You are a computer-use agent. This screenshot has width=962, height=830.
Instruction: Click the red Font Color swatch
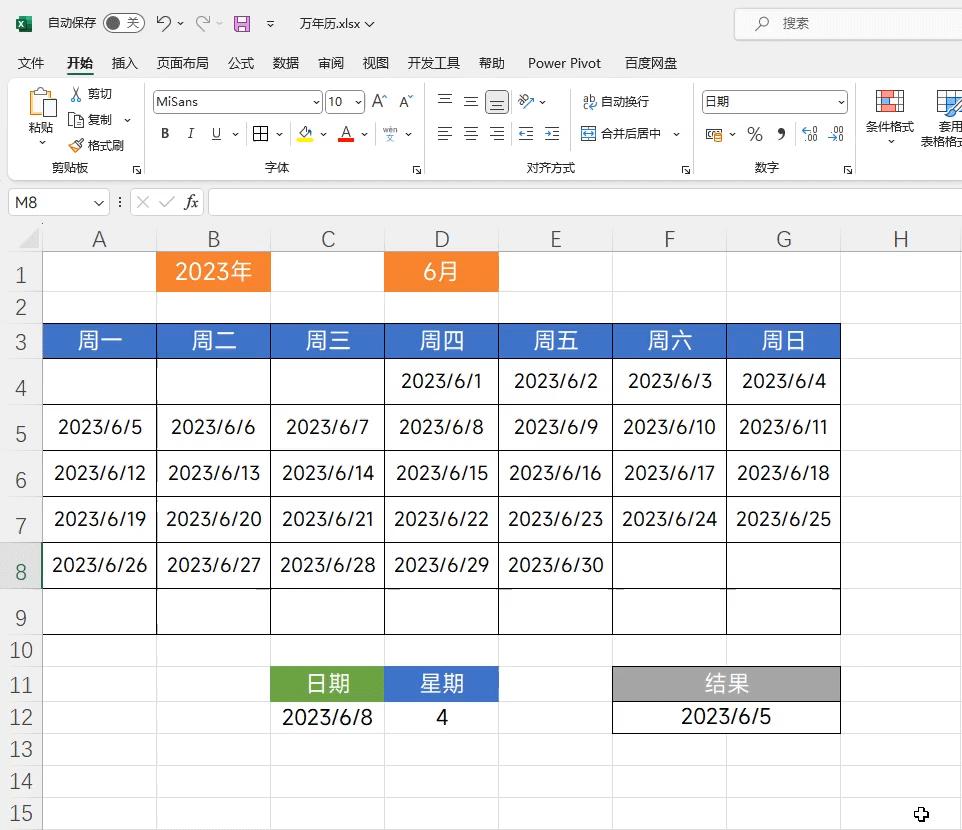coord(344,134)
